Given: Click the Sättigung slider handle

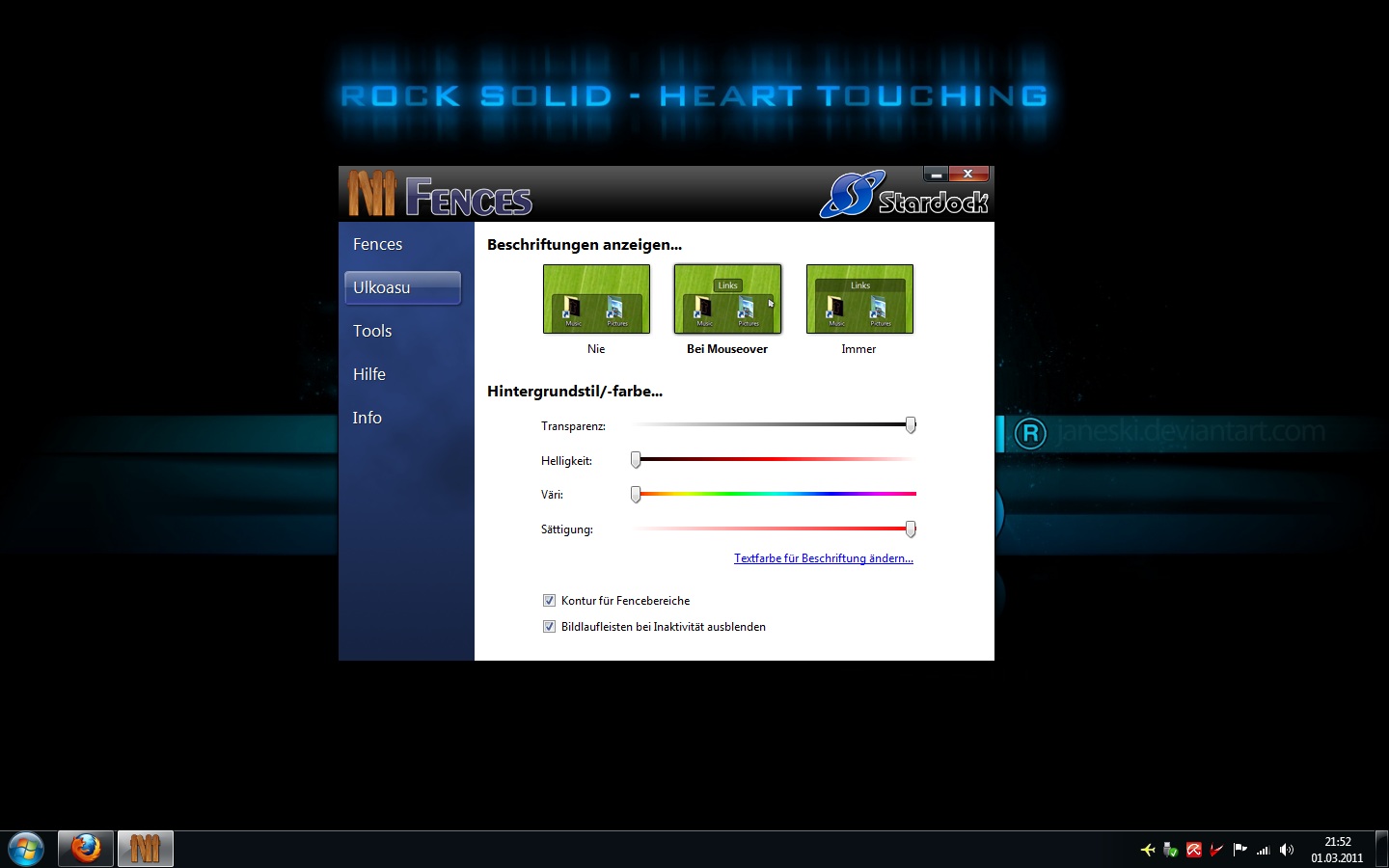Looking at the screenshot, I should click(x=911, y=529).
